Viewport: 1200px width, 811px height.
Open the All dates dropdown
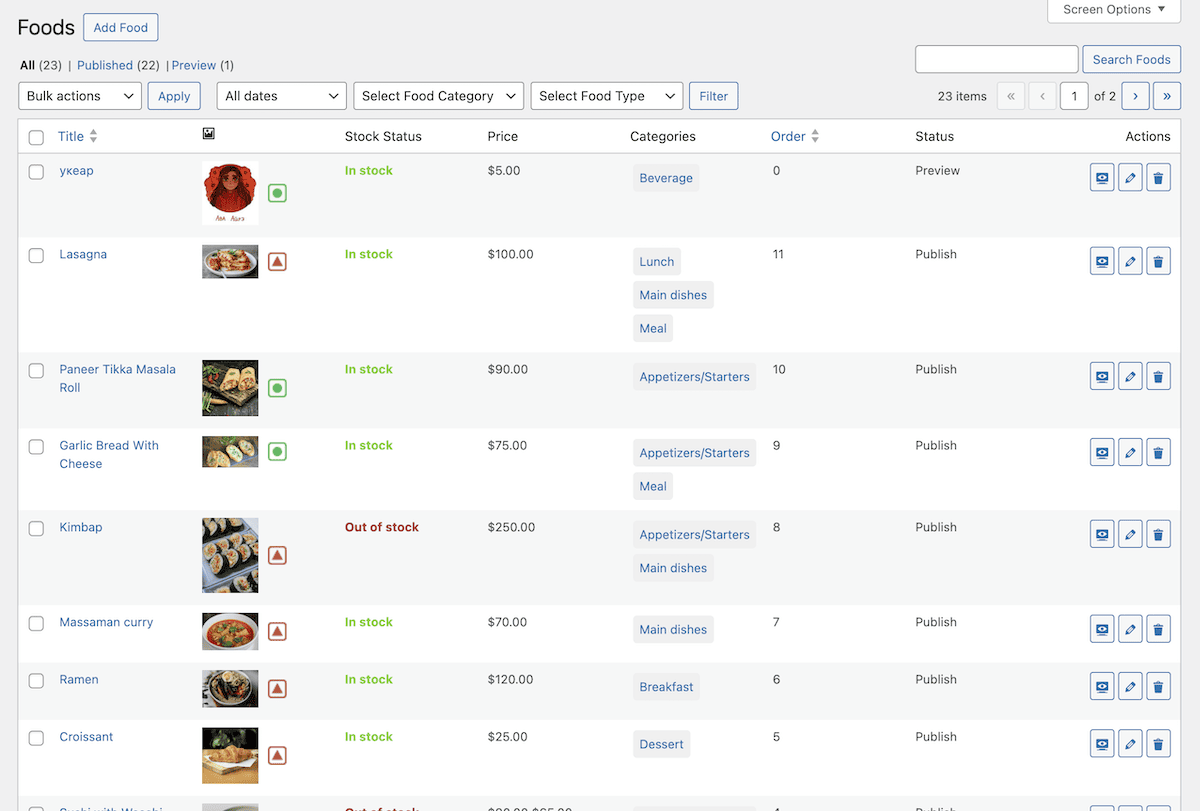tap(282, 96)
